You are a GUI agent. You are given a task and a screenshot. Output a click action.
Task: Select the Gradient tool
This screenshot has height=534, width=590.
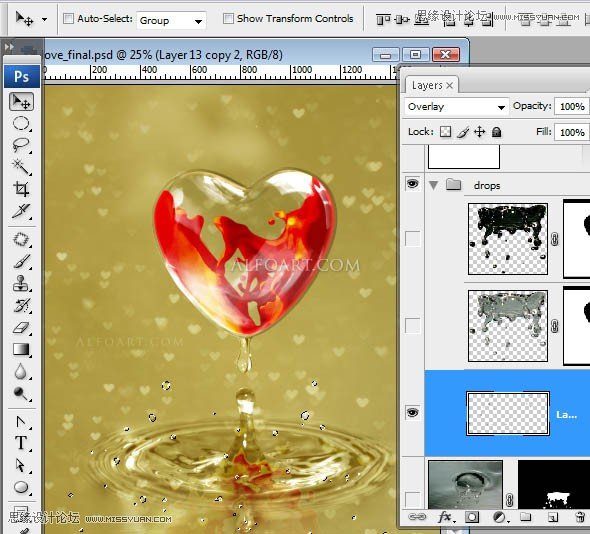click(x=21, y=350)
